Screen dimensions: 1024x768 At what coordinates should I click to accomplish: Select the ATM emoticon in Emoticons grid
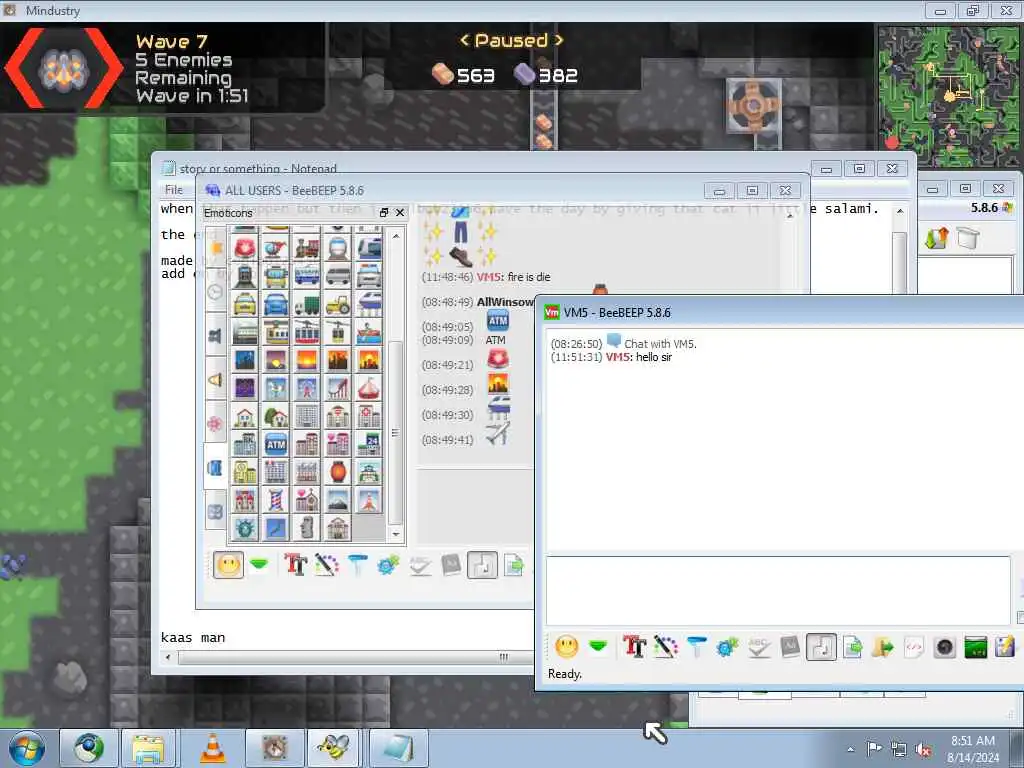(x=276, y=444)
